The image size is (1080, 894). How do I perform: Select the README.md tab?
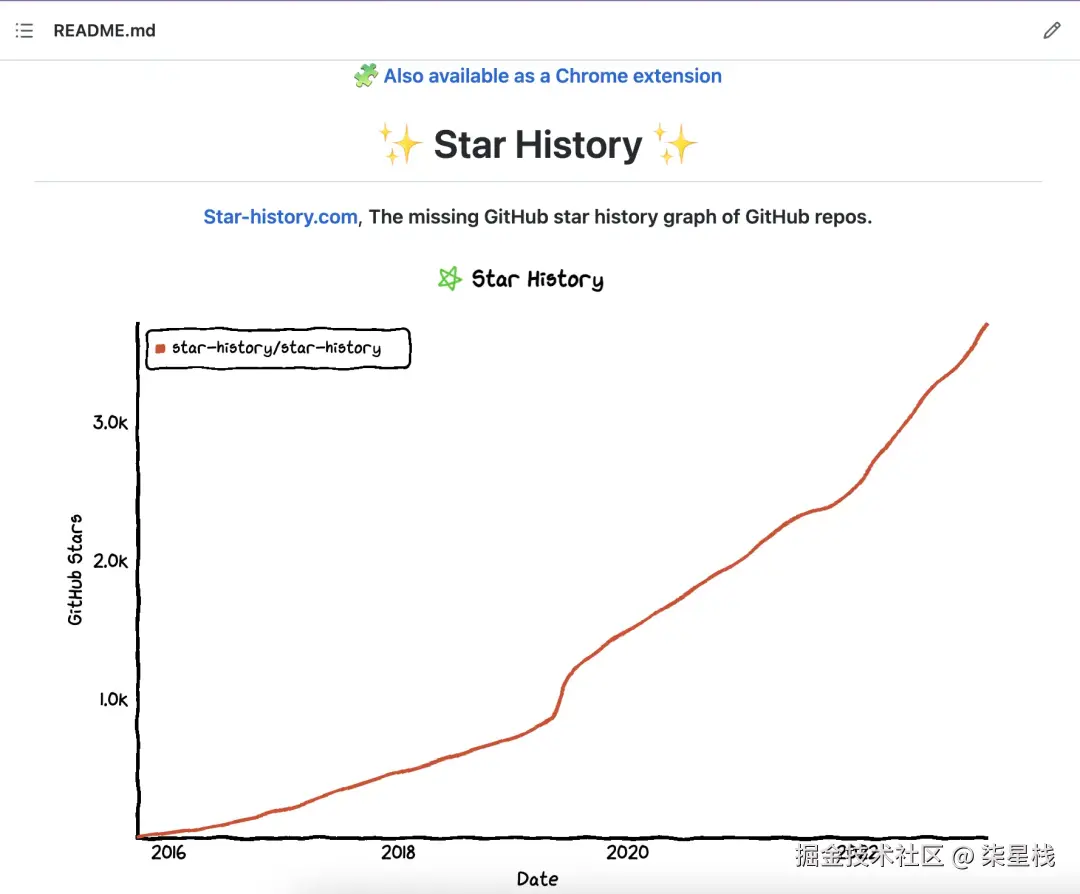(104, 30)
